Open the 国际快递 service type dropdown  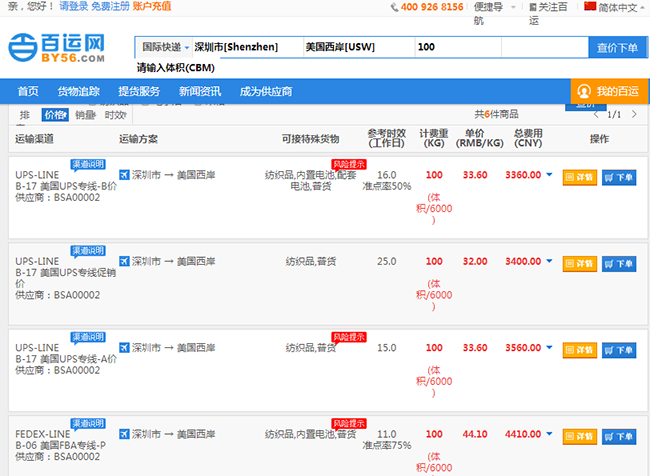tap(162, 47)
